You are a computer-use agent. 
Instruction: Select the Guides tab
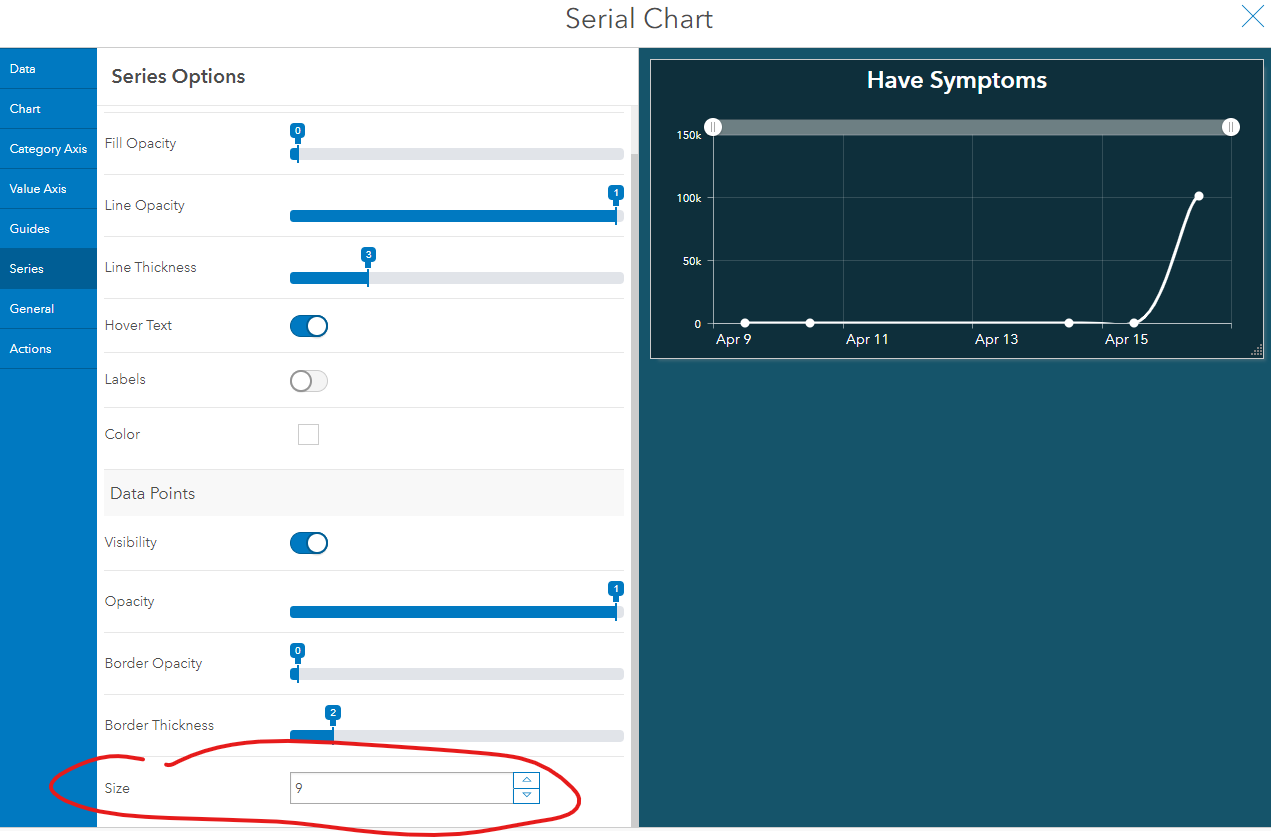30,229
